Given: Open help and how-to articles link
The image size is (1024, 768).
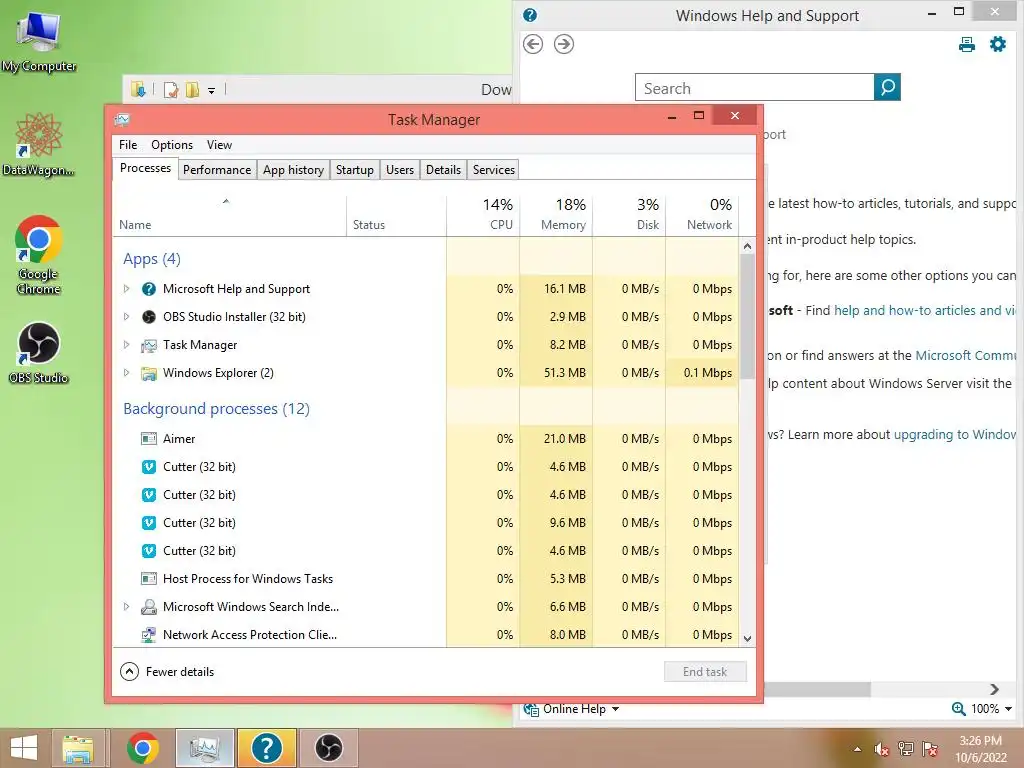Looking at the screenshot, I should point(925,310).
